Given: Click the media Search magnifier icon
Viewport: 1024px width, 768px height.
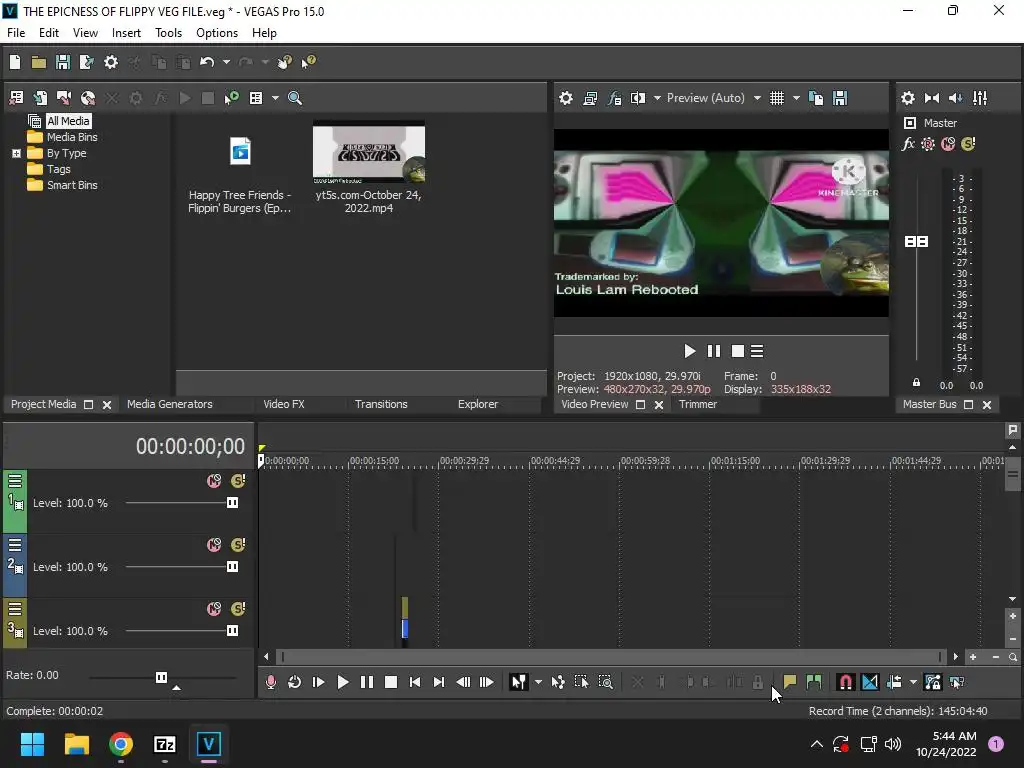Looking at the screenshot, I should (295, 98).
